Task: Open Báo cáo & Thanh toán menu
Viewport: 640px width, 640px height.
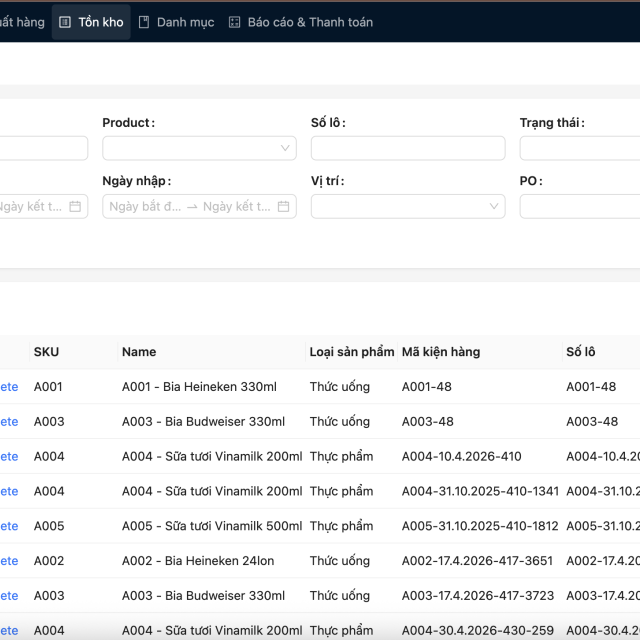Action: (301, 22)
